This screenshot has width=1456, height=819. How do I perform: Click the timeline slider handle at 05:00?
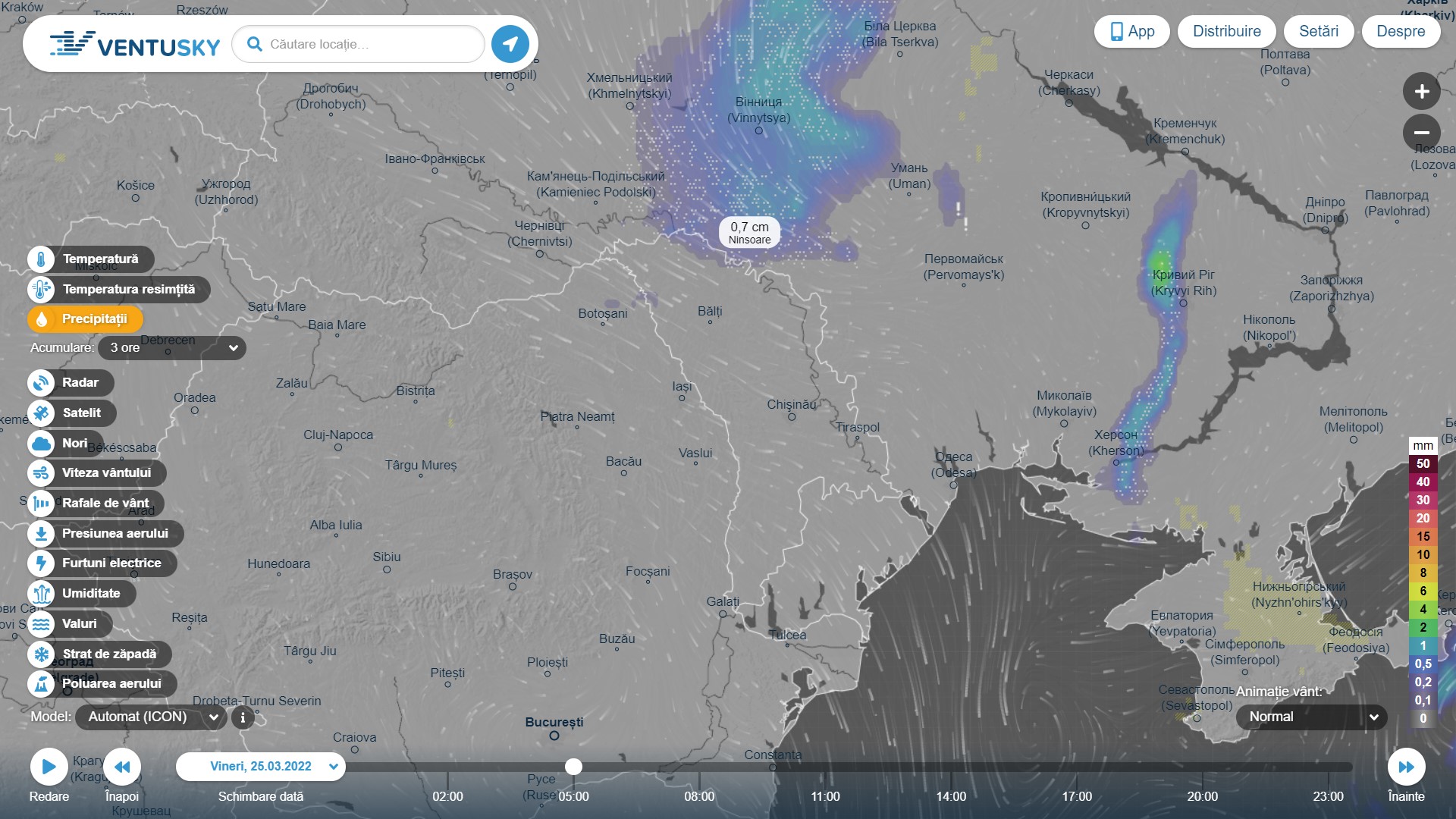coord(574,767)
